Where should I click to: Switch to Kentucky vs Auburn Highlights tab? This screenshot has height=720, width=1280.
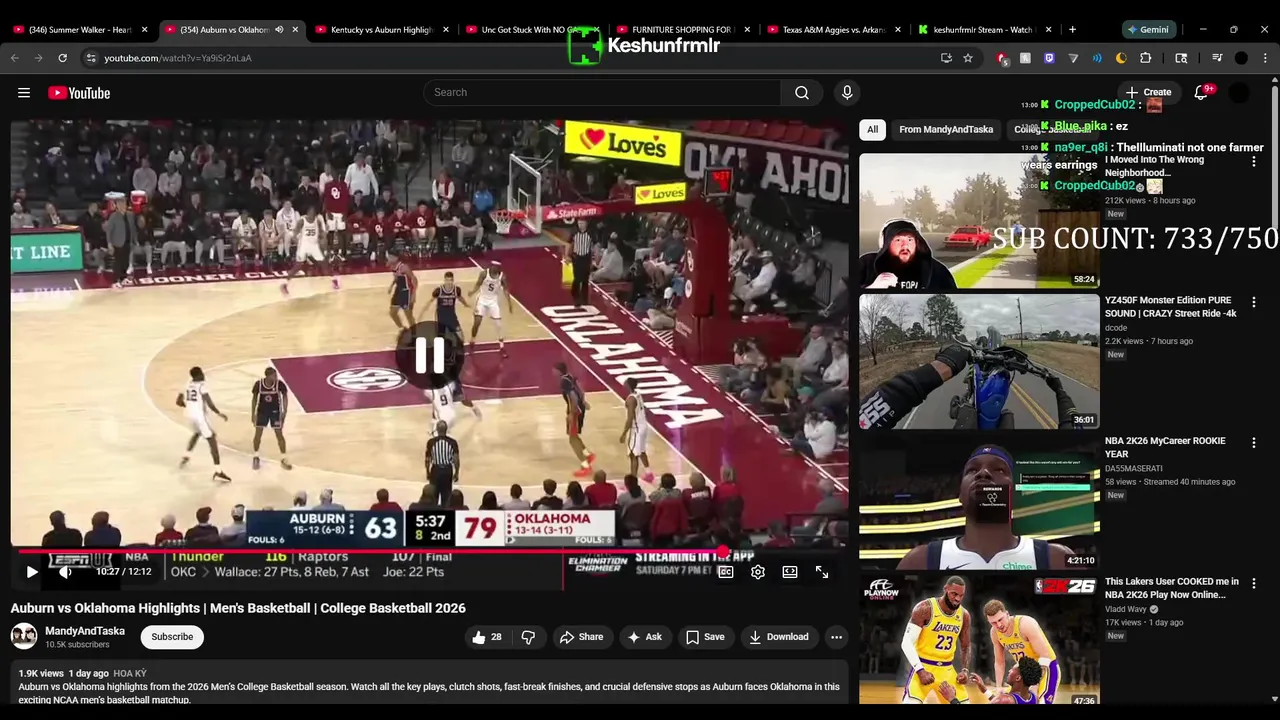coord(381,30)
